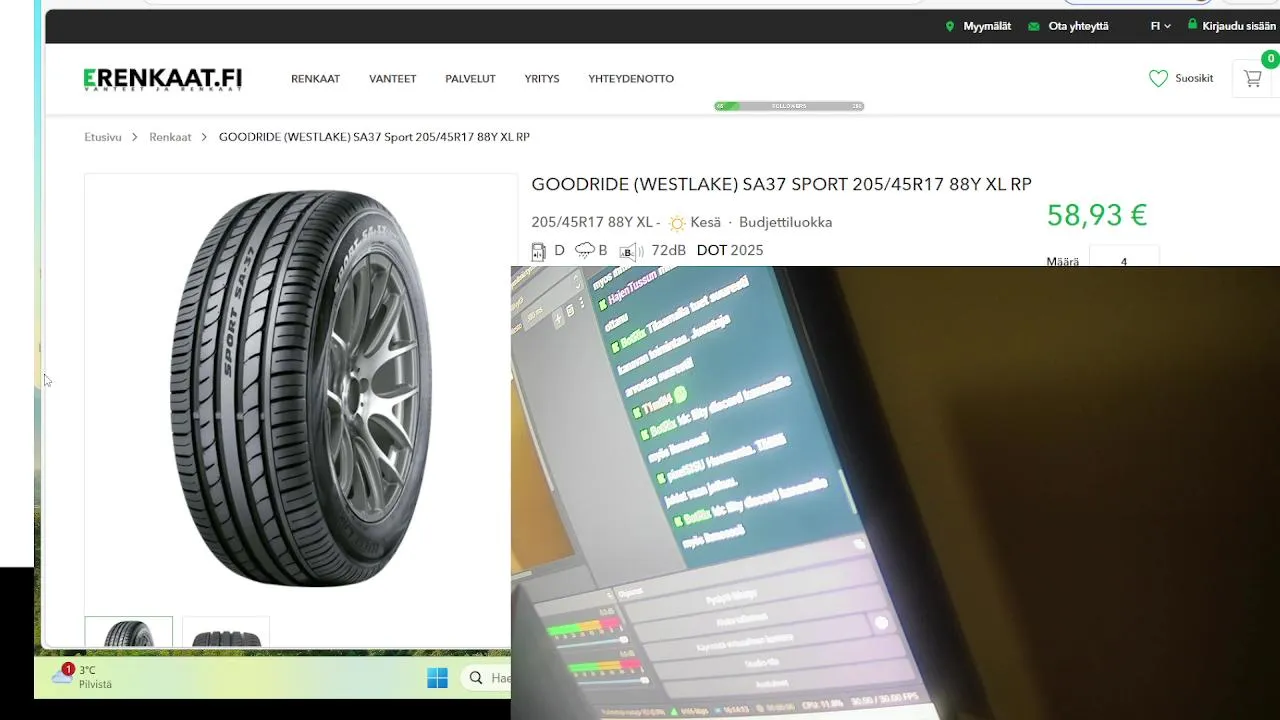Click the Myymälät location pin icon
Viewport: 1280px width, 720px height.
[950, 26]
